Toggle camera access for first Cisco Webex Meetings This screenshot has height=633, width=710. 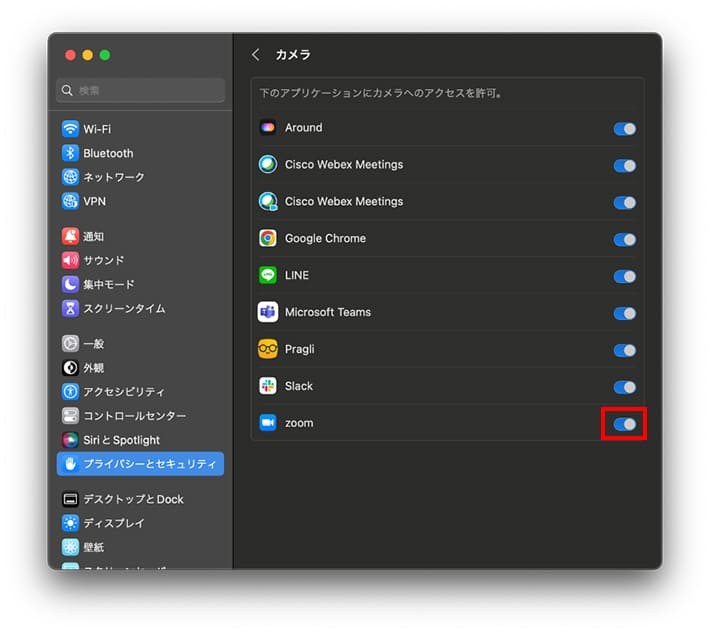pos(624,166)
